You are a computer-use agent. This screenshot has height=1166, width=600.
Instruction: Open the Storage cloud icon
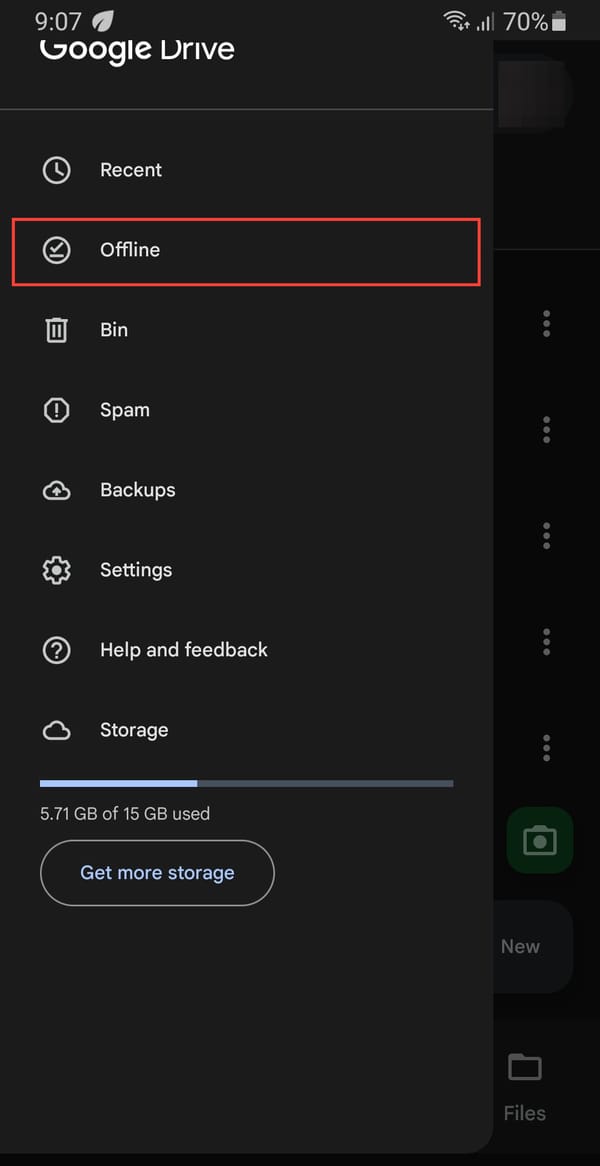(x=57, y=730)
